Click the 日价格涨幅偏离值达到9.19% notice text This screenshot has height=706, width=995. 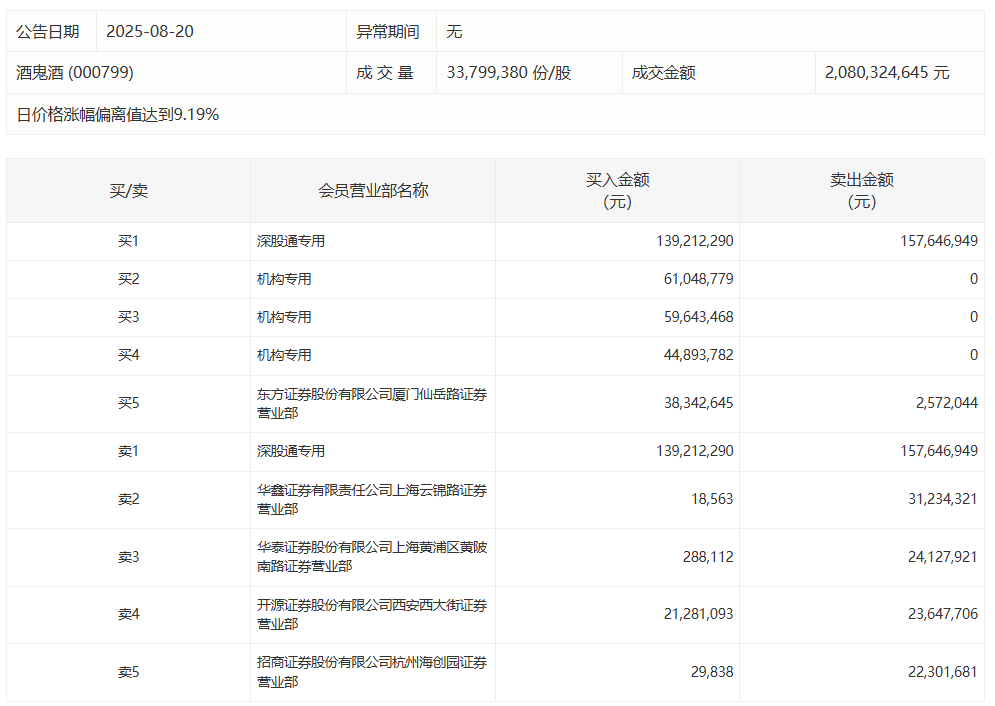(118, 115)
